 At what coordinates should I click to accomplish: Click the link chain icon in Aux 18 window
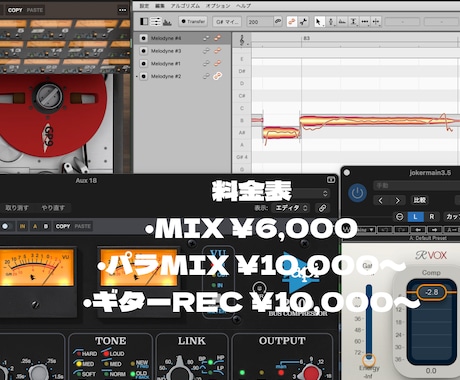point(322,208)
